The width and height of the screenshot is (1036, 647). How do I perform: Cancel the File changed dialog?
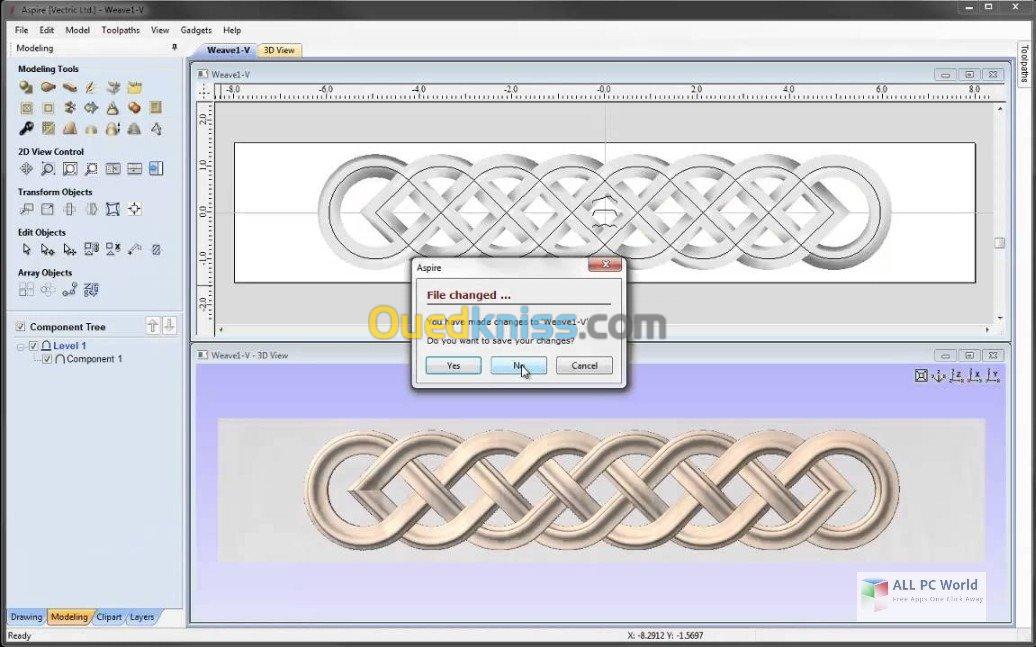tap(584, 365)
